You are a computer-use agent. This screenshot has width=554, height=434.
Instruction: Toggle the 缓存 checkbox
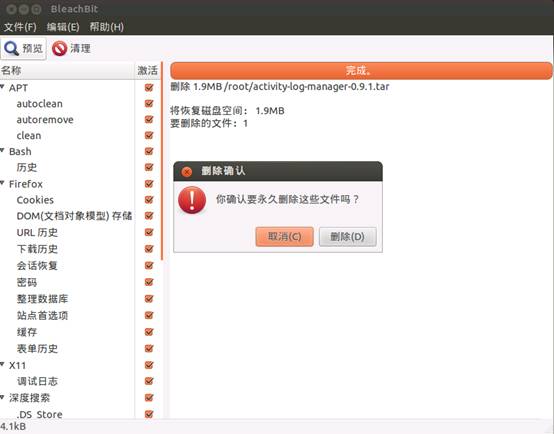pos(149,332)
